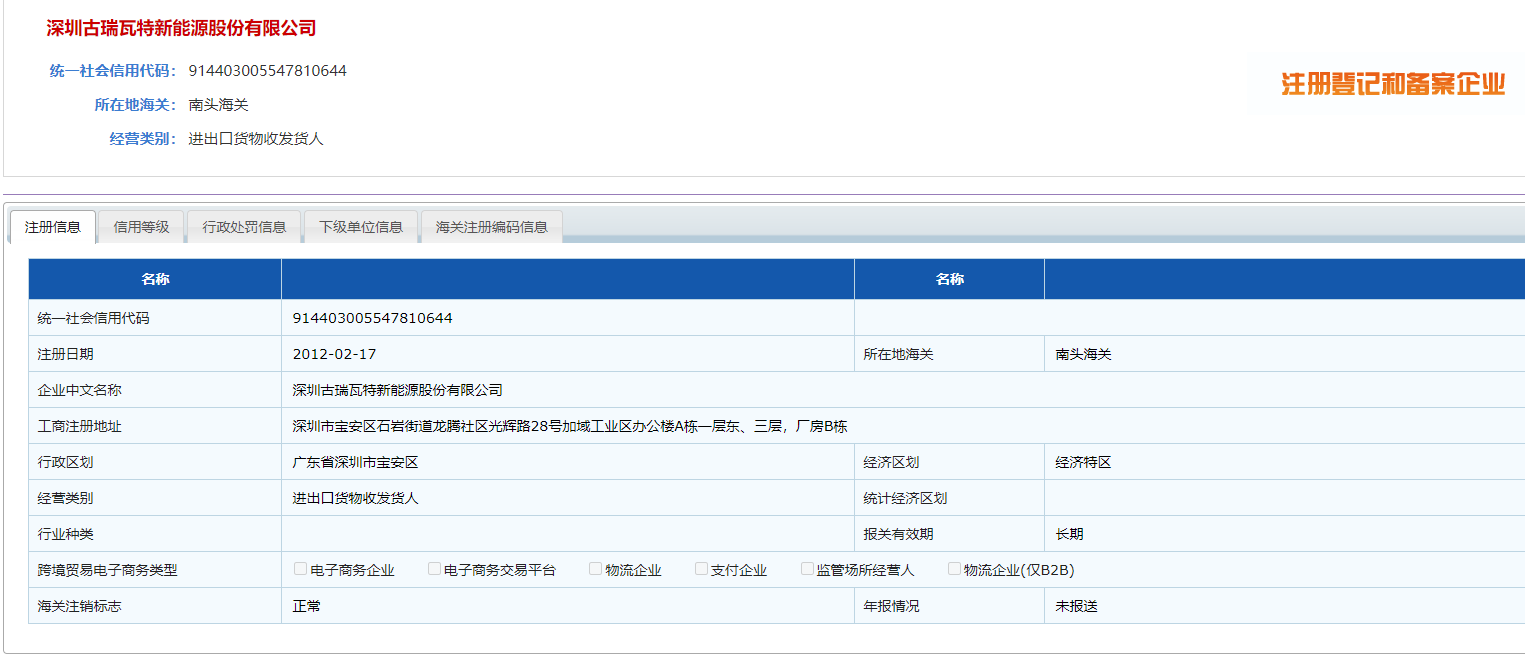
Task: Click the 企业中文名称 value cell
Action: tap(903, 390)
